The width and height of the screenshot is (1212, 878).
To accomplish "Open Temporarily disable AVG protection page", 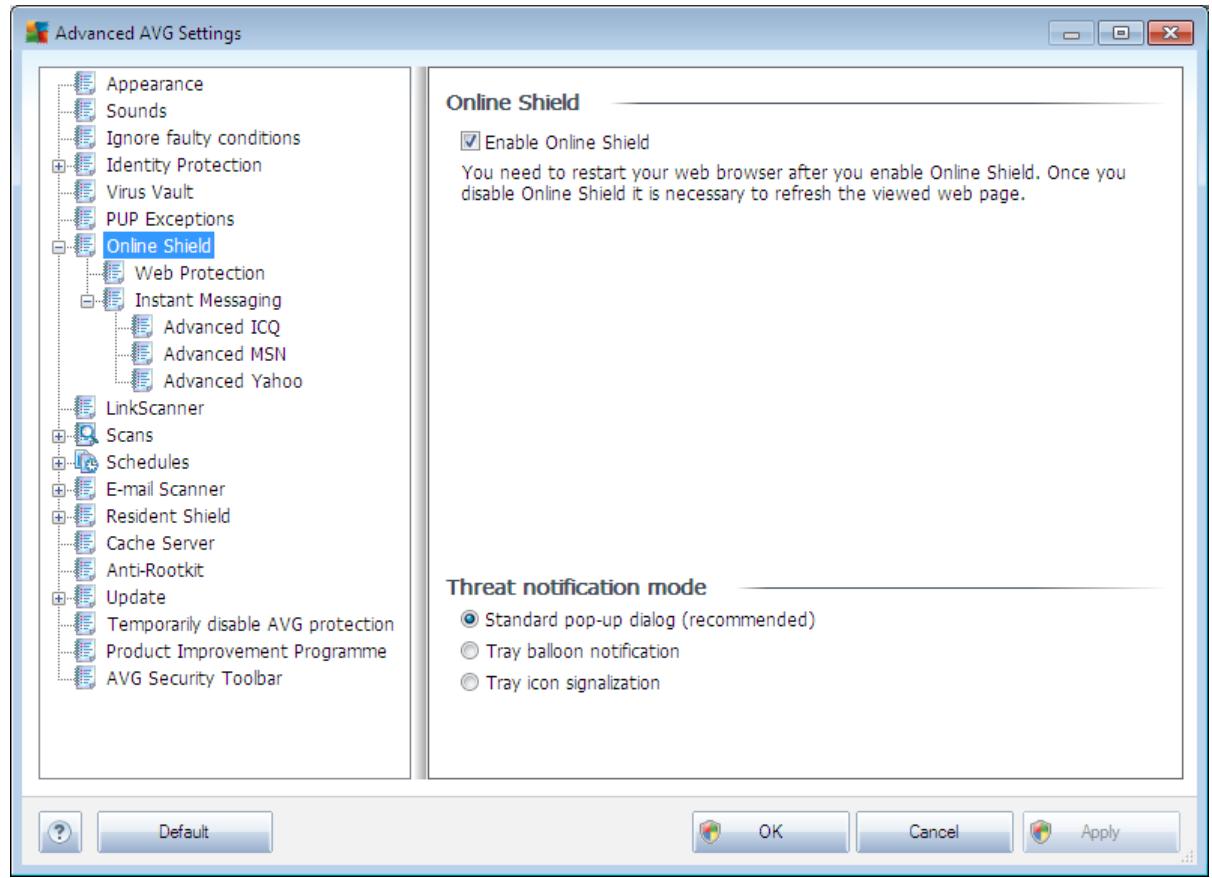I will 250,624.
